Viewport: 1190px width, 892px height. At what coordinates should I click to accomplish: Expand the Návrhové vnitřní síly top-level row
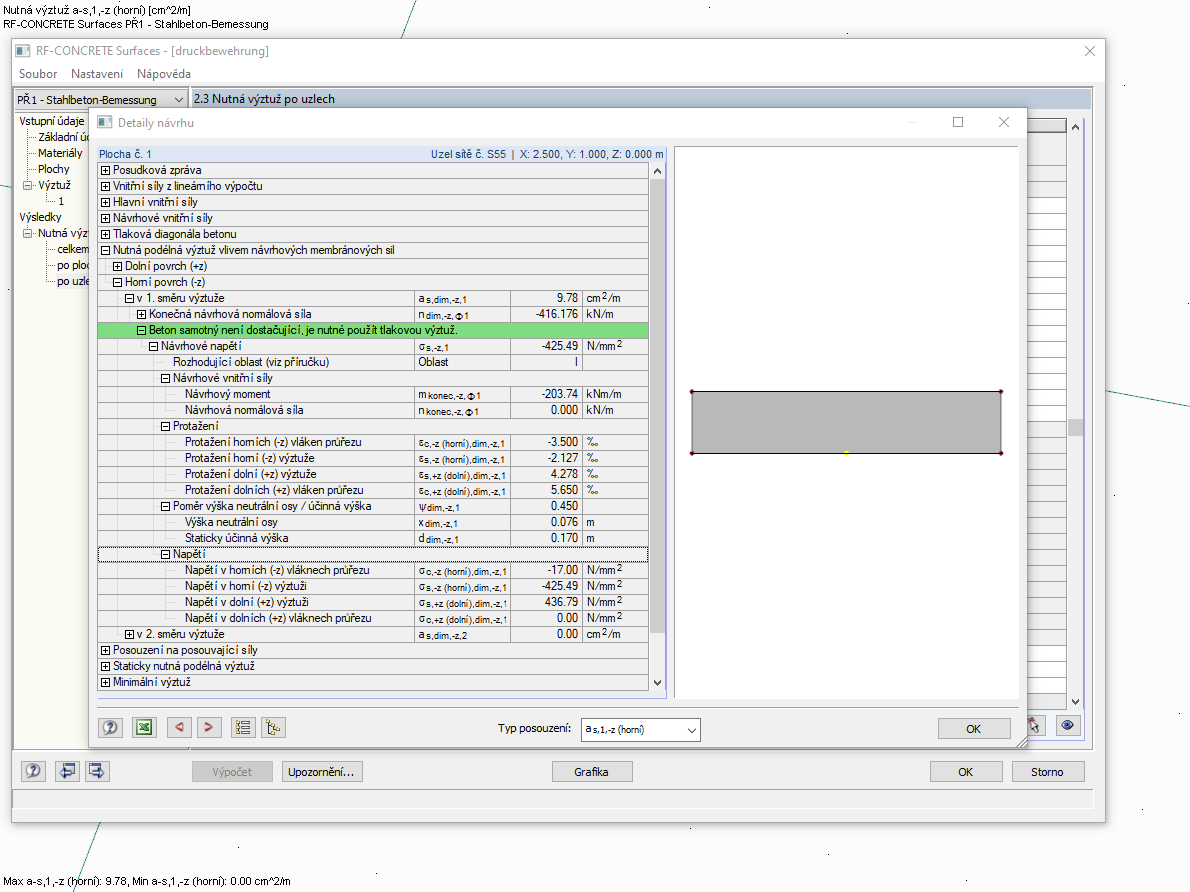(x=105, y=218)
